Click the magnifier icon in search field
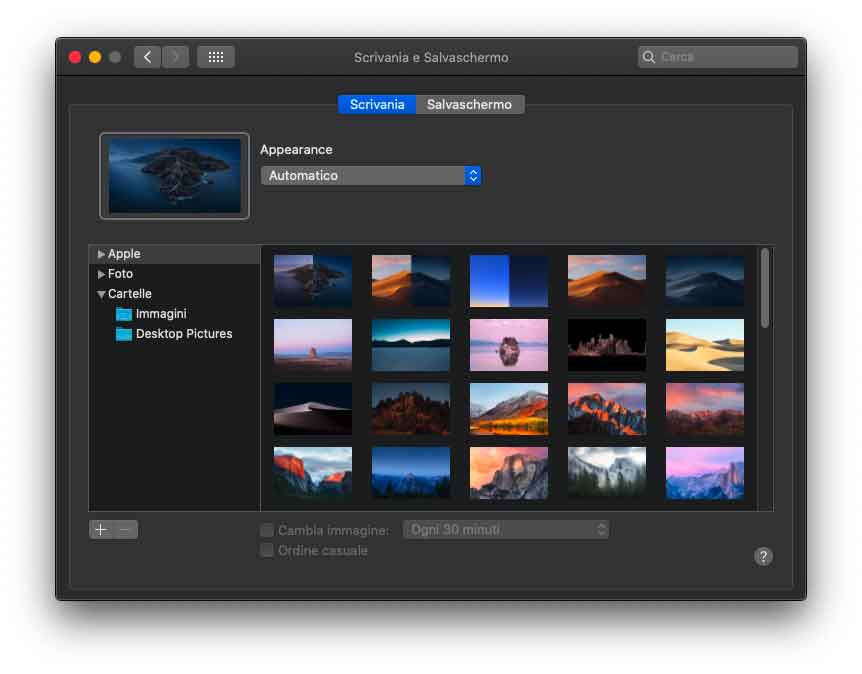 click(x=649, y=57)
